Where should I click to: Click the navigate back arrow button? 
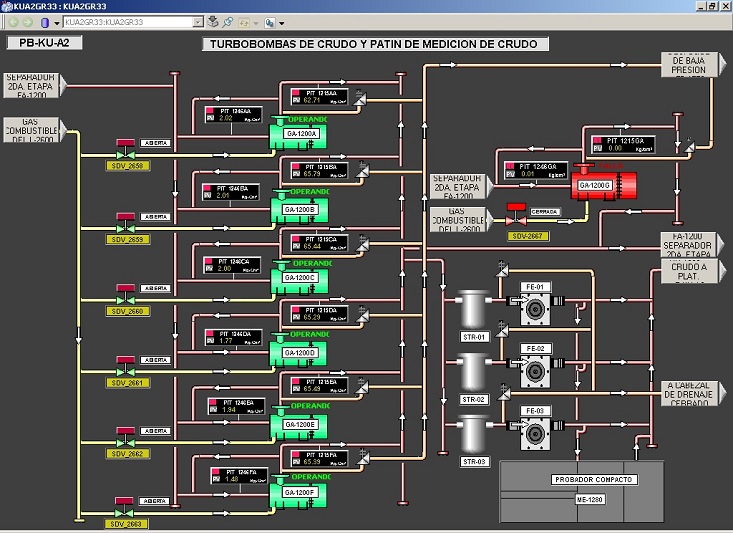click(x=14, y=21)
